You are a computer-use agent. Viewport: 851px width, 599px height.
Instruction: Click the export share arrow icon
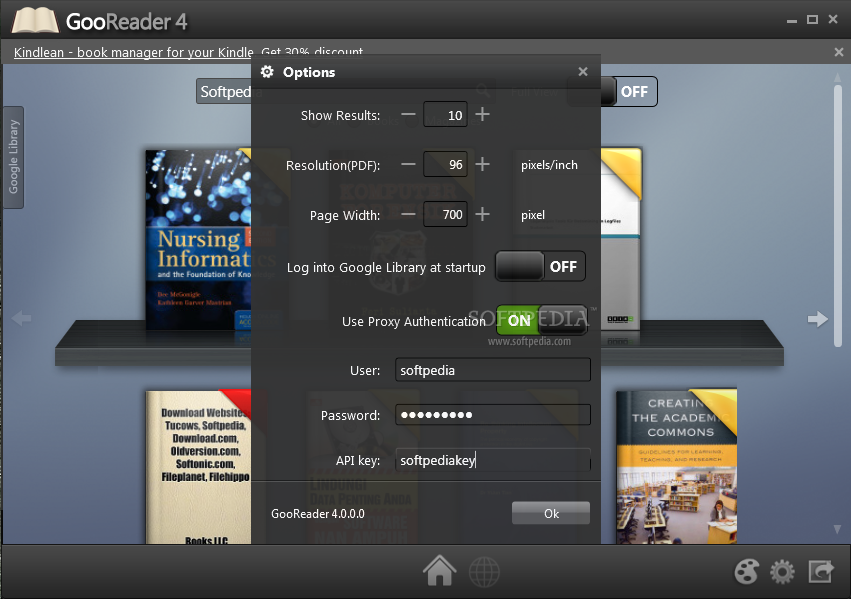pyautogui.click(x=821, y=572)
